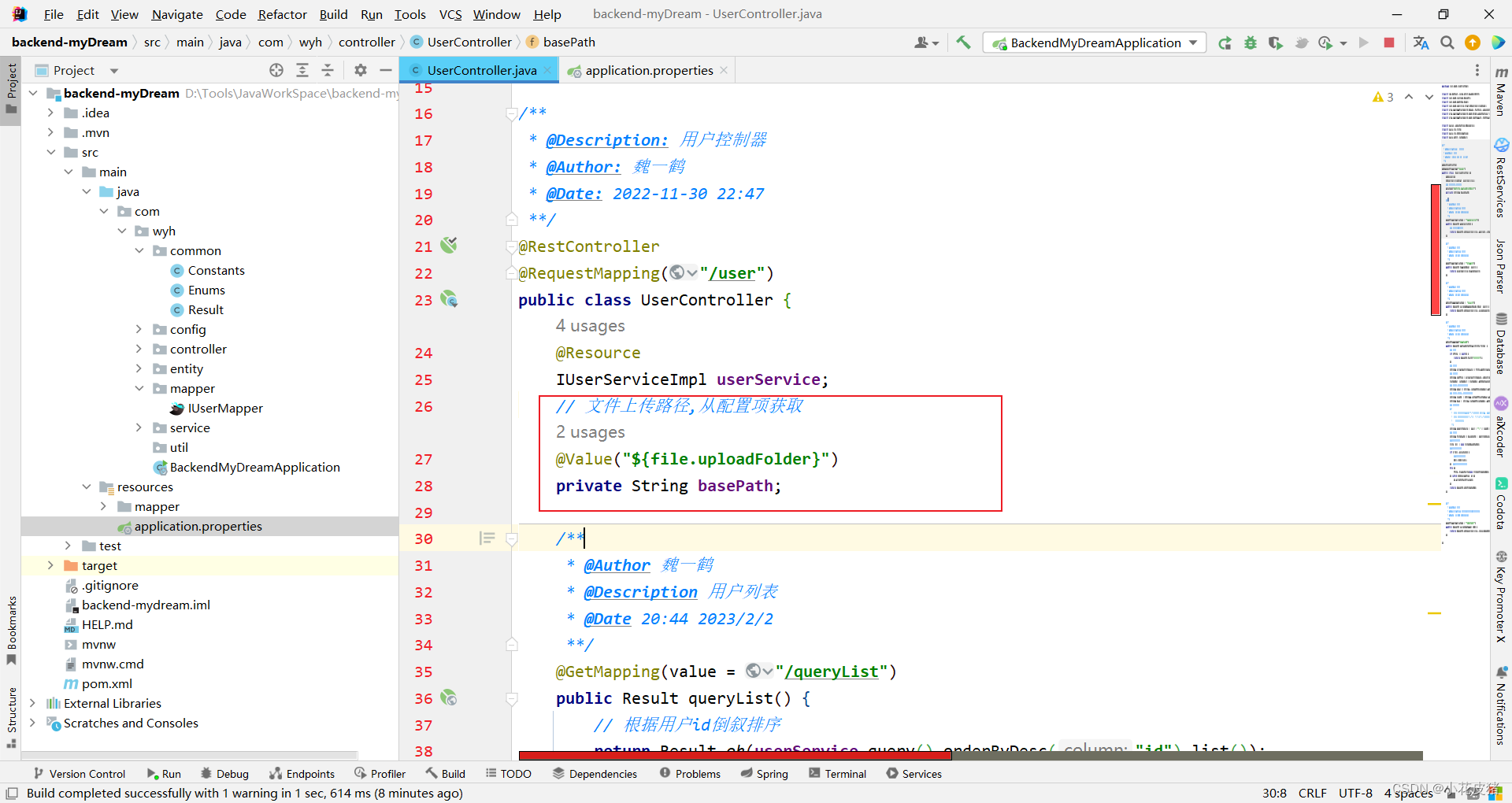Fold the class Javadoc comment at line 16

pyautogui.click(x=511, y=114)
